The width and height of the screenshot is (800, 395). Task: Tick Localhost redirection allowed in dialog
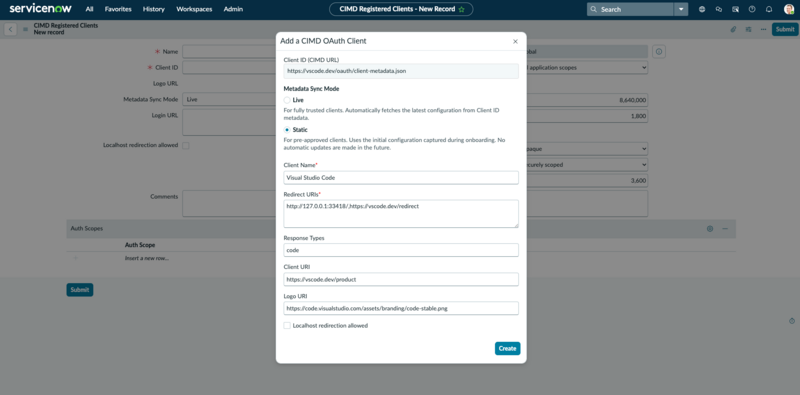[x=287, y=326]
